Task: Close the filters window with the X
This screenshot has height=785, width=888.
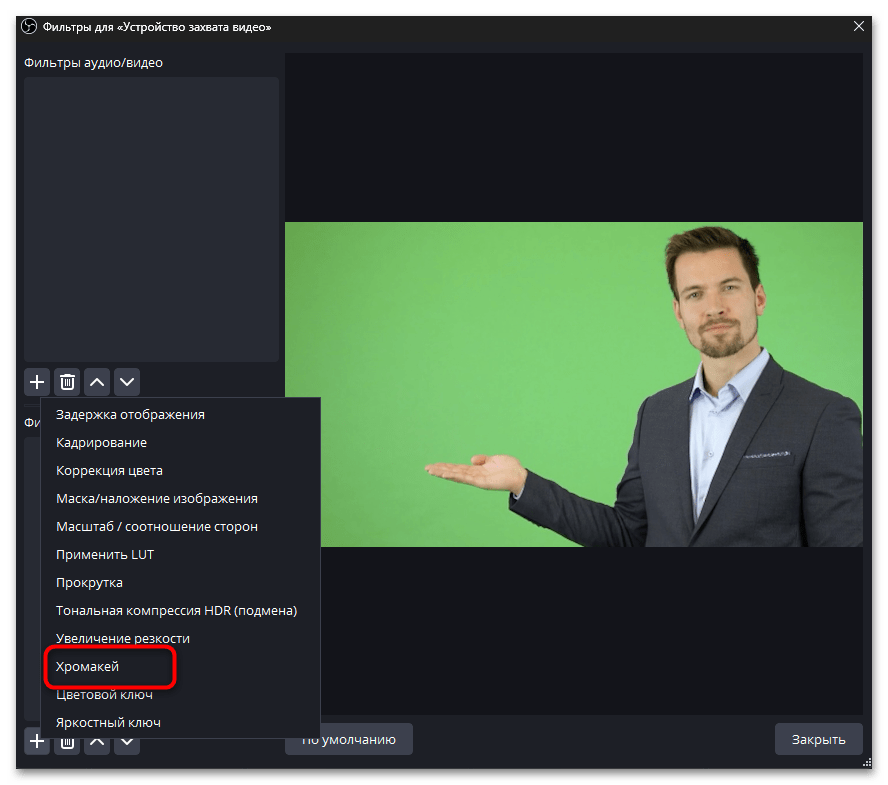Action: [858, 26]
